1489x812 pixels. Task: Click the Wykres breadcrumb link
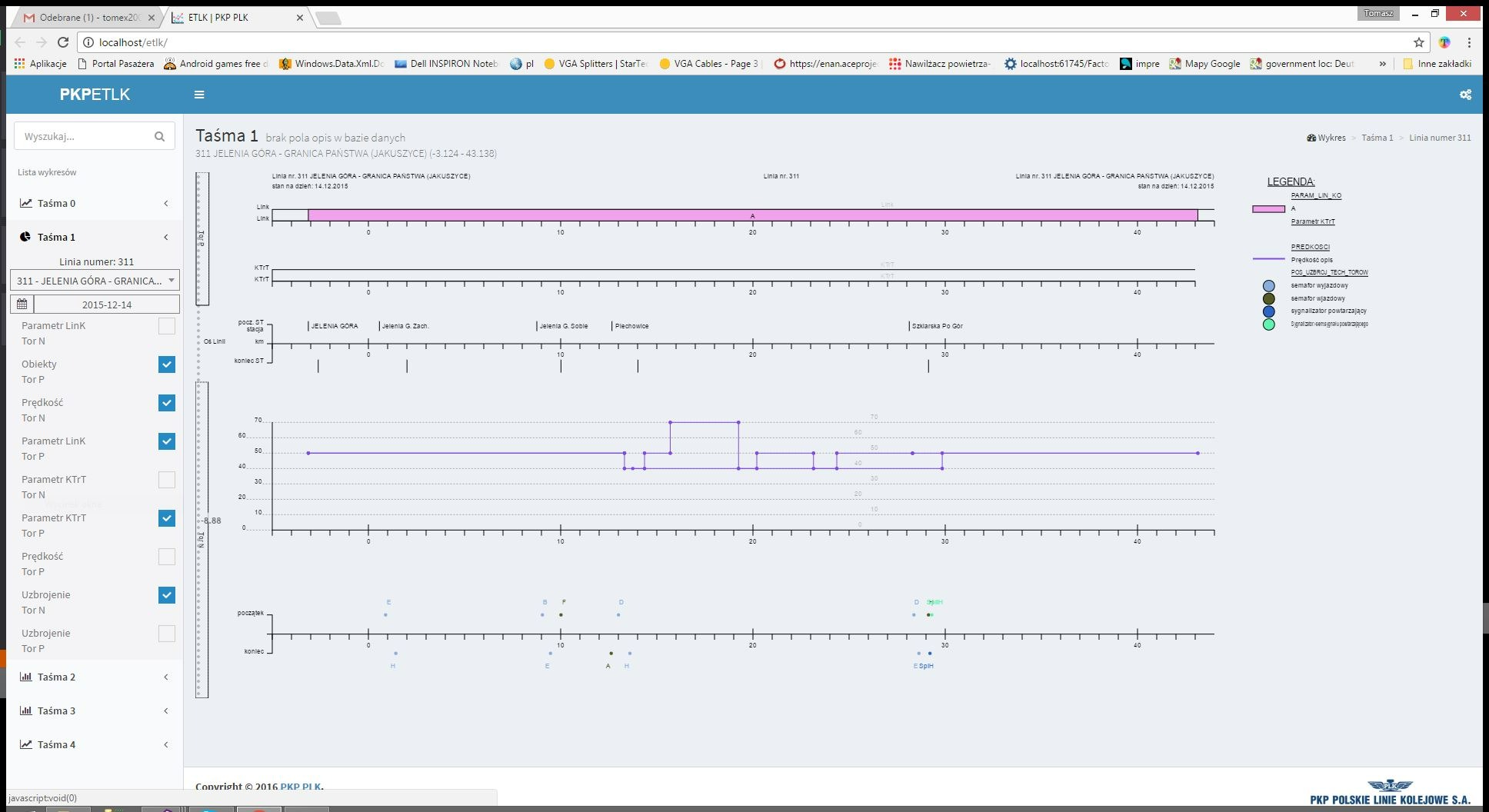click(x=1331, y=138)
